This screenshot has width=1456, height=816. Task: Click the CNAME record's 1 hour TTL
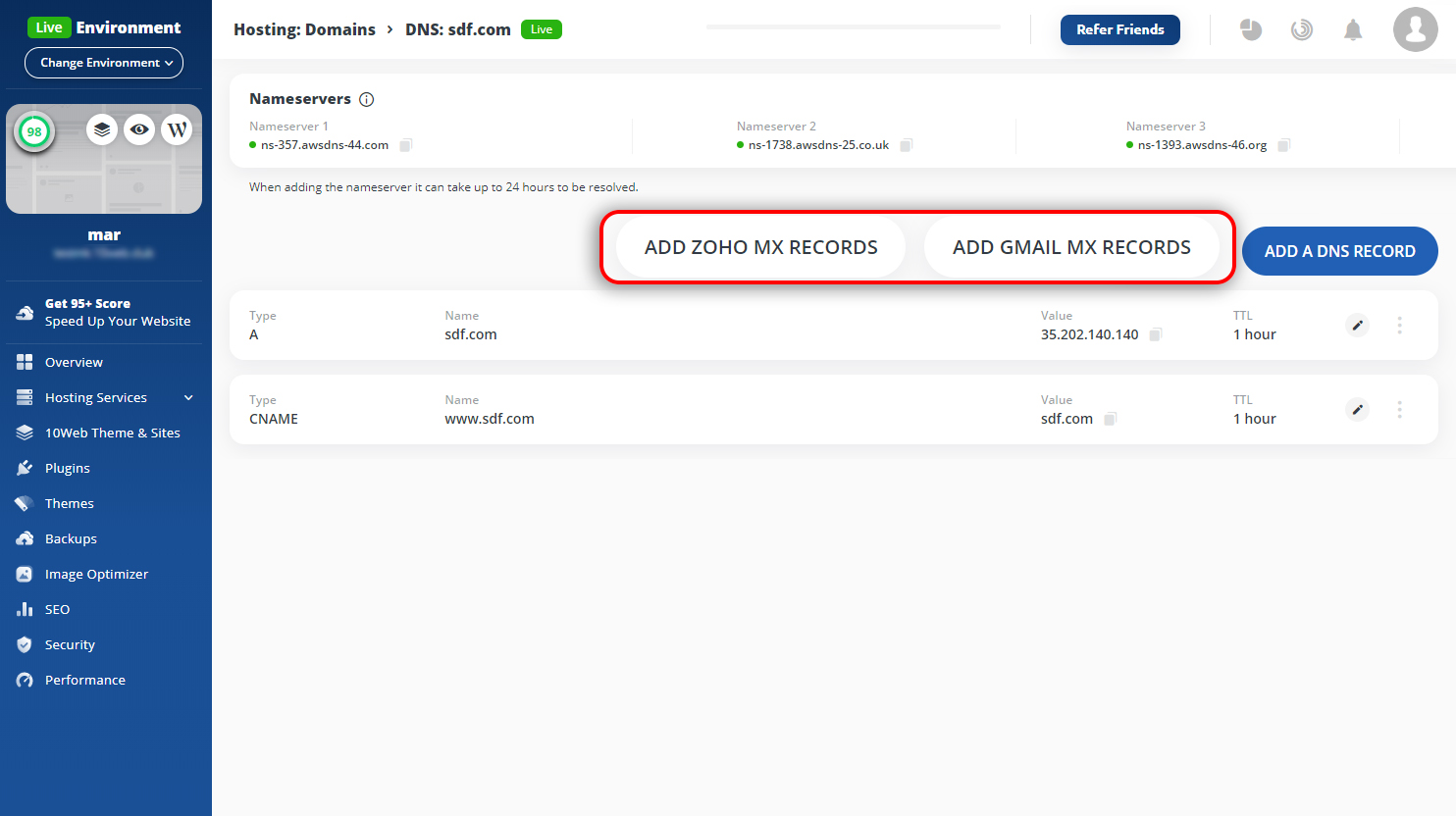[1255, 419]
